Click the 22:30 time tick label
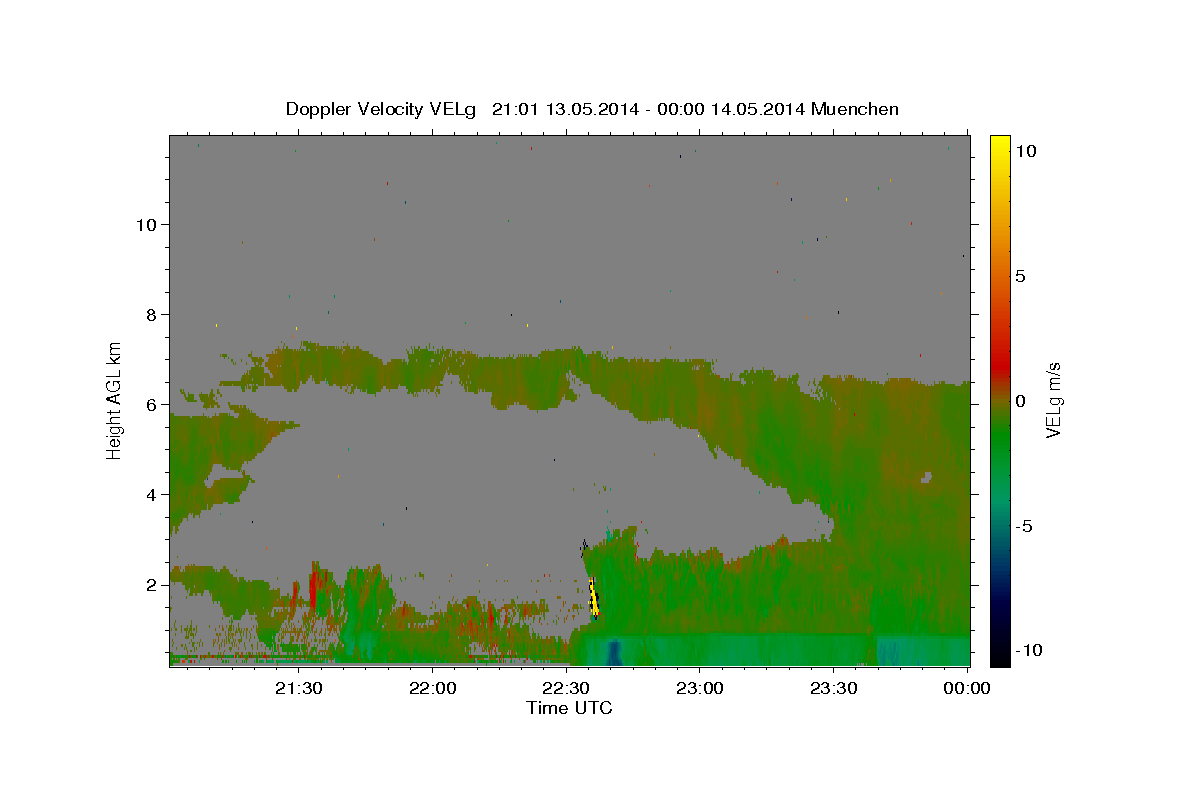This screenshot has height=800, width=1200. [566, 688]
